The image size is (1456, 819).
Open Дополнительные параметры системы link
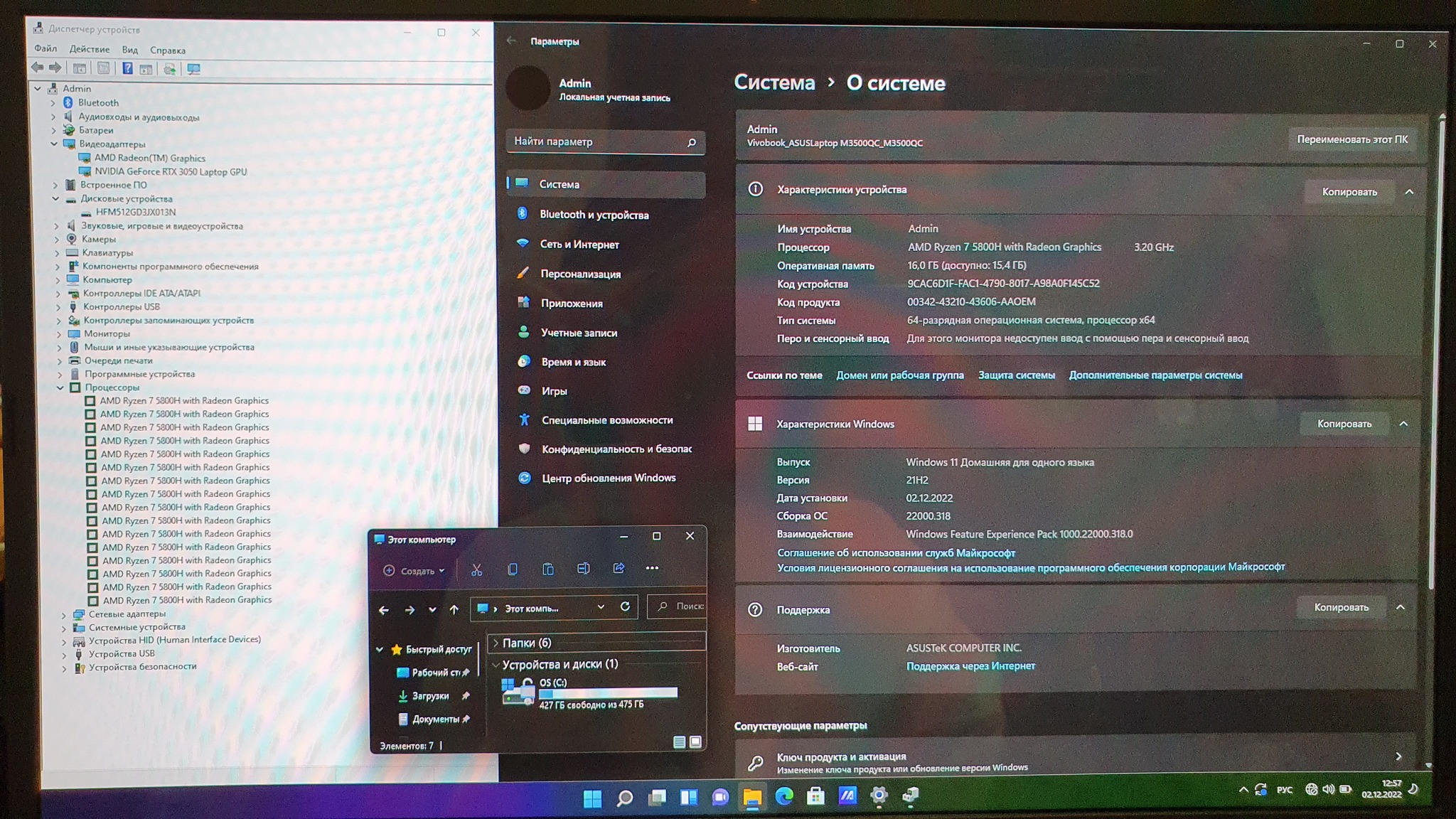pos(1155,375)
